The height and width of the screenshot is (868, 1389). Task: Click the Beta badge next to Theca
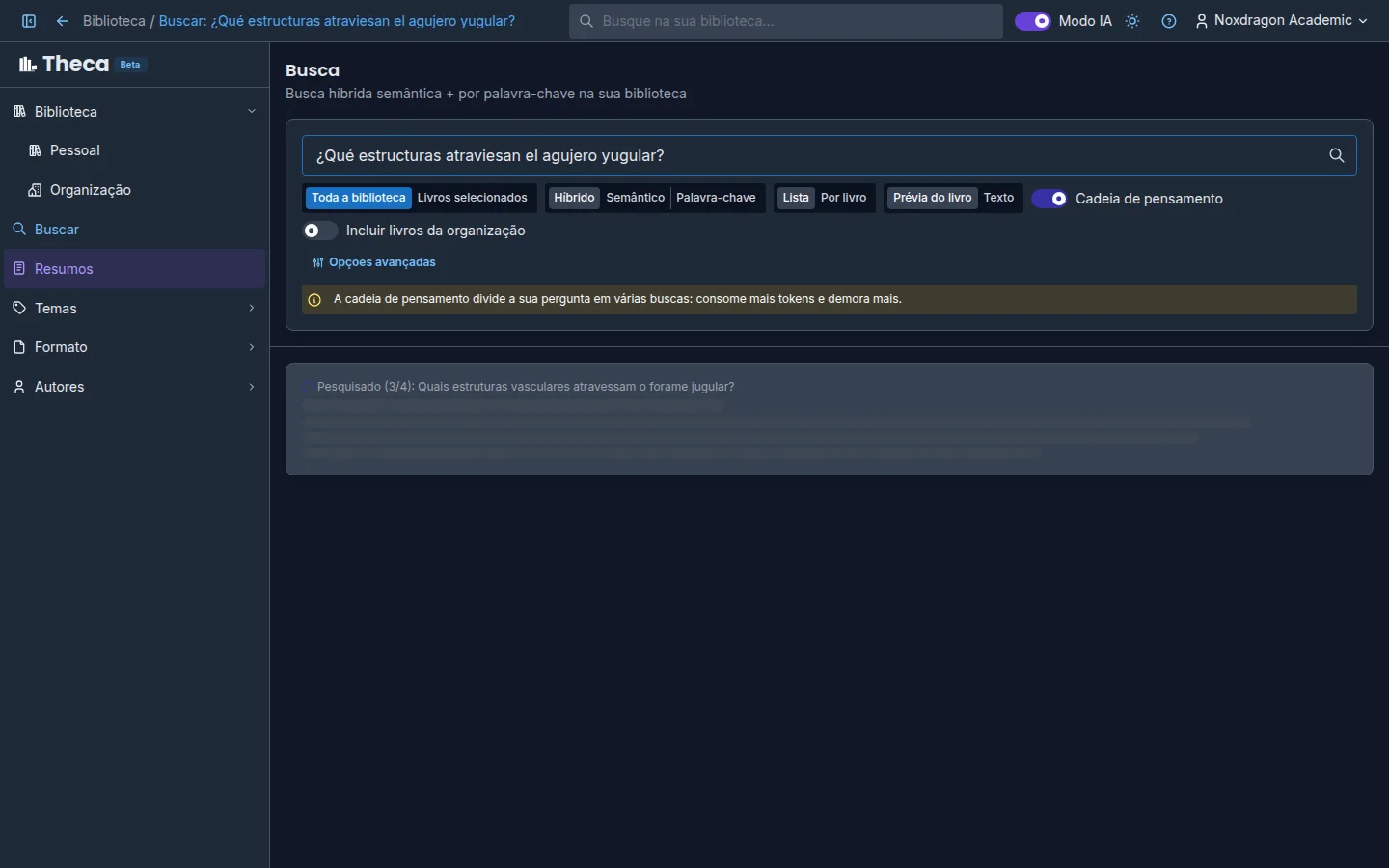130,65
